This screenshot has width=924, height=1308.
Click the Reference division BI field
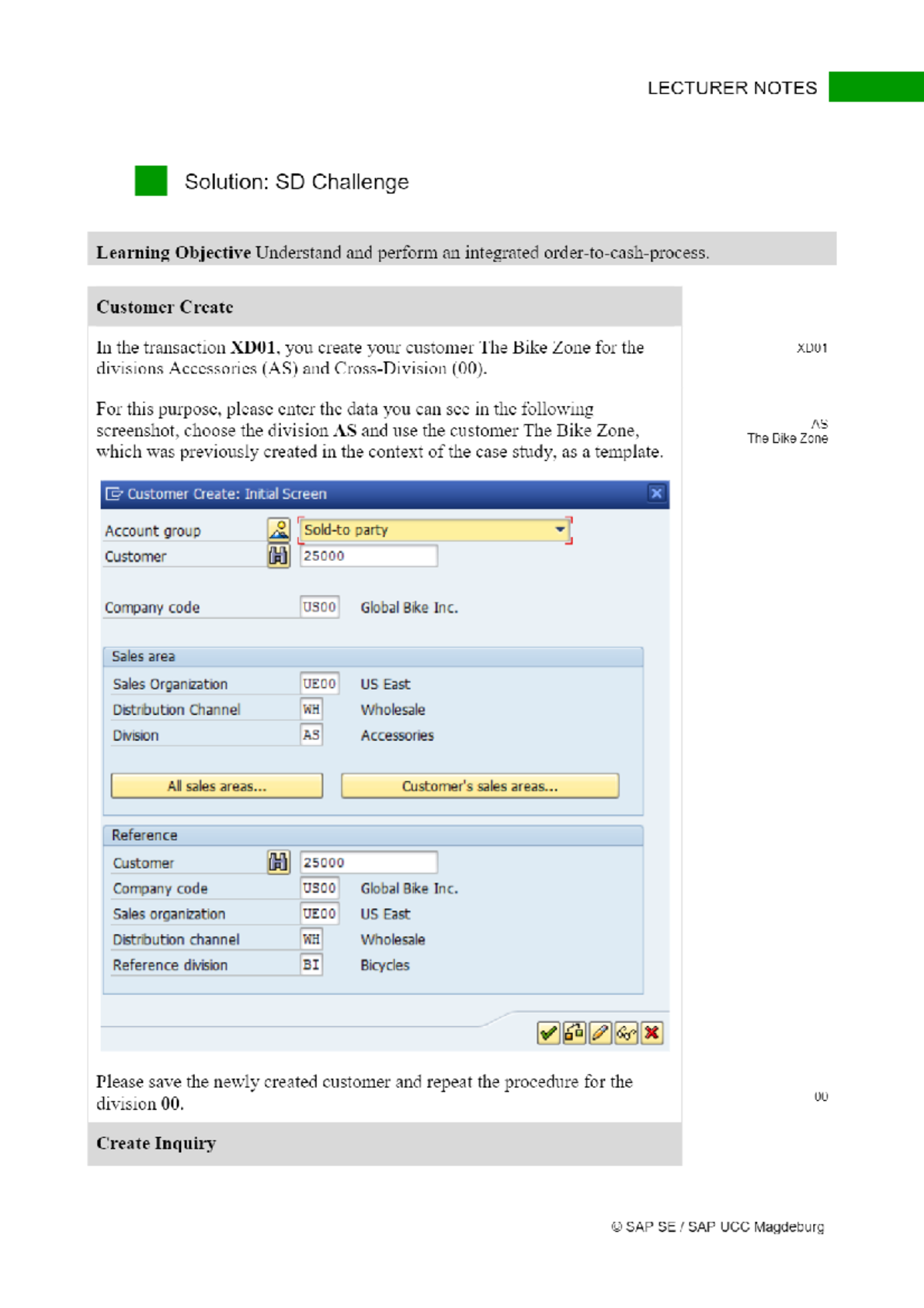311,964
